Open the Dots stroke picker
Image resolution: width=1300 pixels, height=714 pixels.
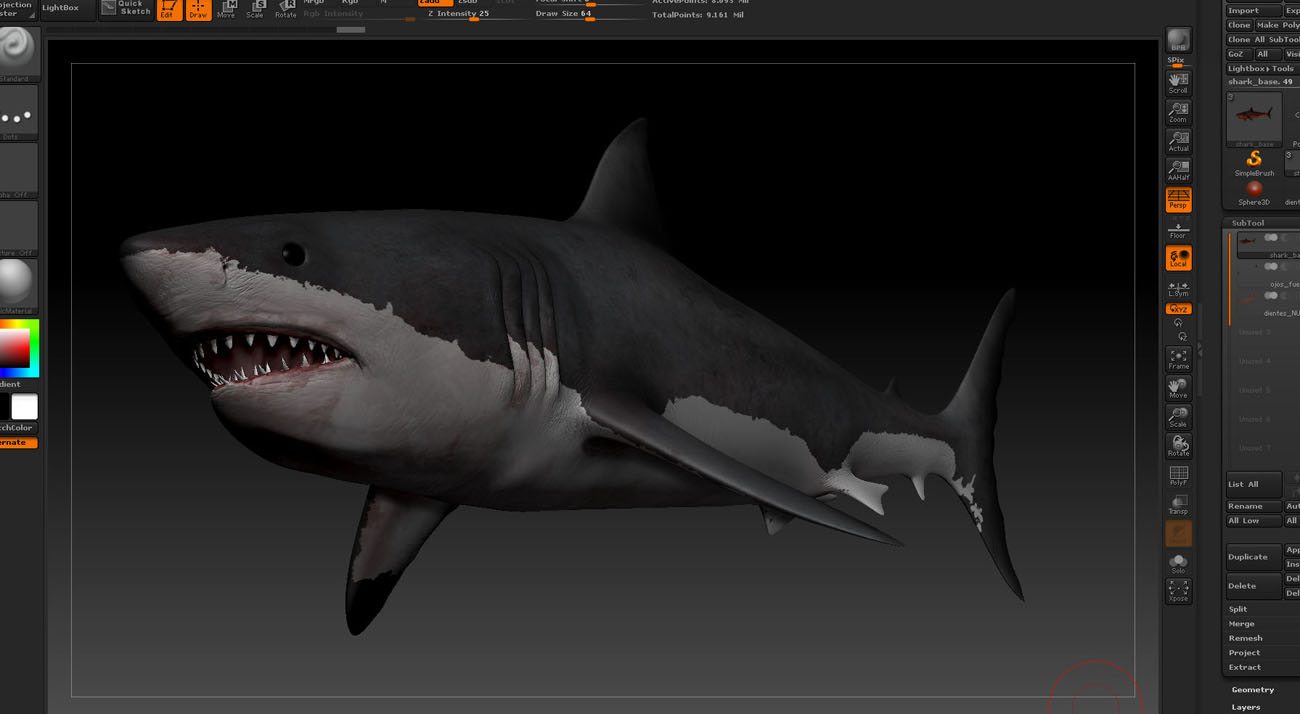click(x=17, y=113)
